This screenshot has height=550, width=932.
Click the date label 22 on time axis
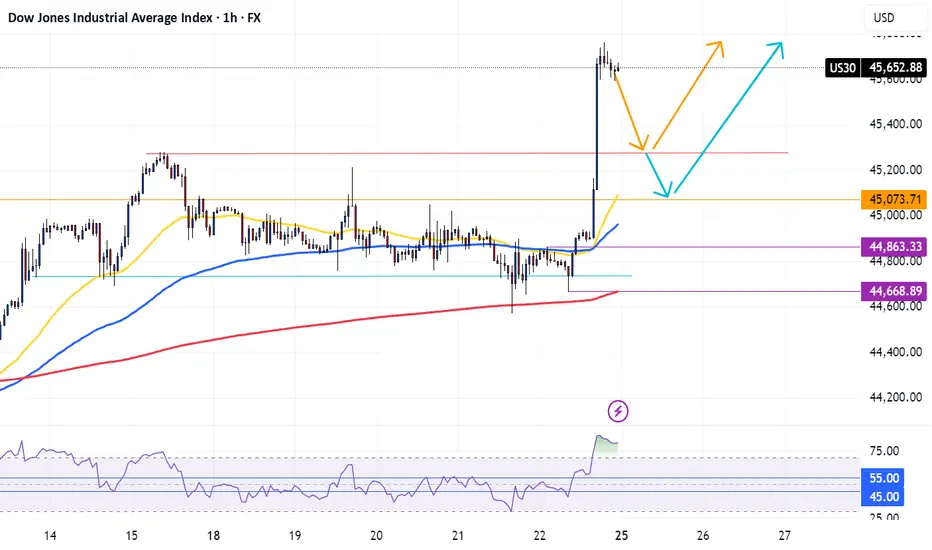539,536
